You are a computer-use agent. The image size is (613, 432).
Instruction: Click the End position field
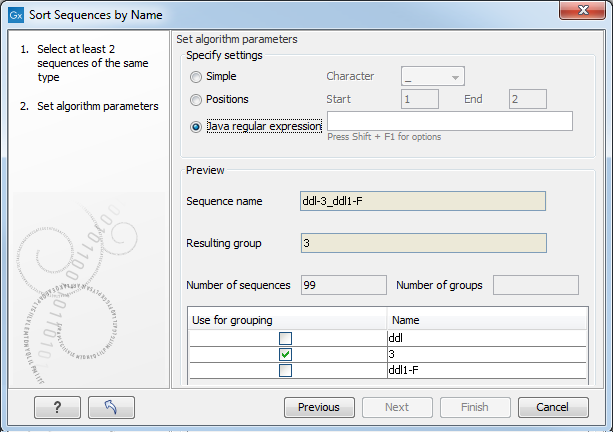pos(526,99)
